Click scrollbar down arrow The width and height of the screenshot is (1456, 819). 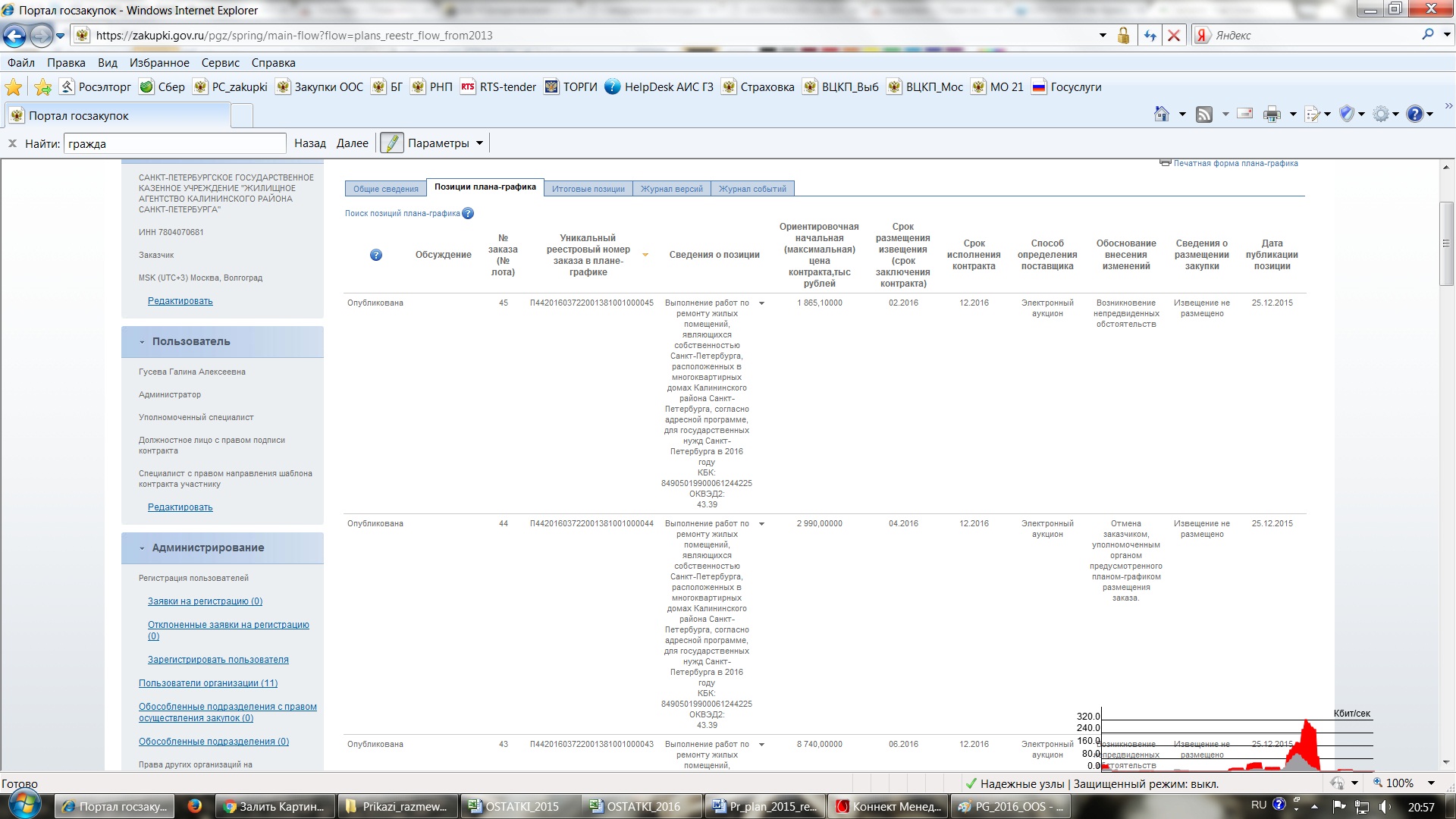pos(1446,762)
